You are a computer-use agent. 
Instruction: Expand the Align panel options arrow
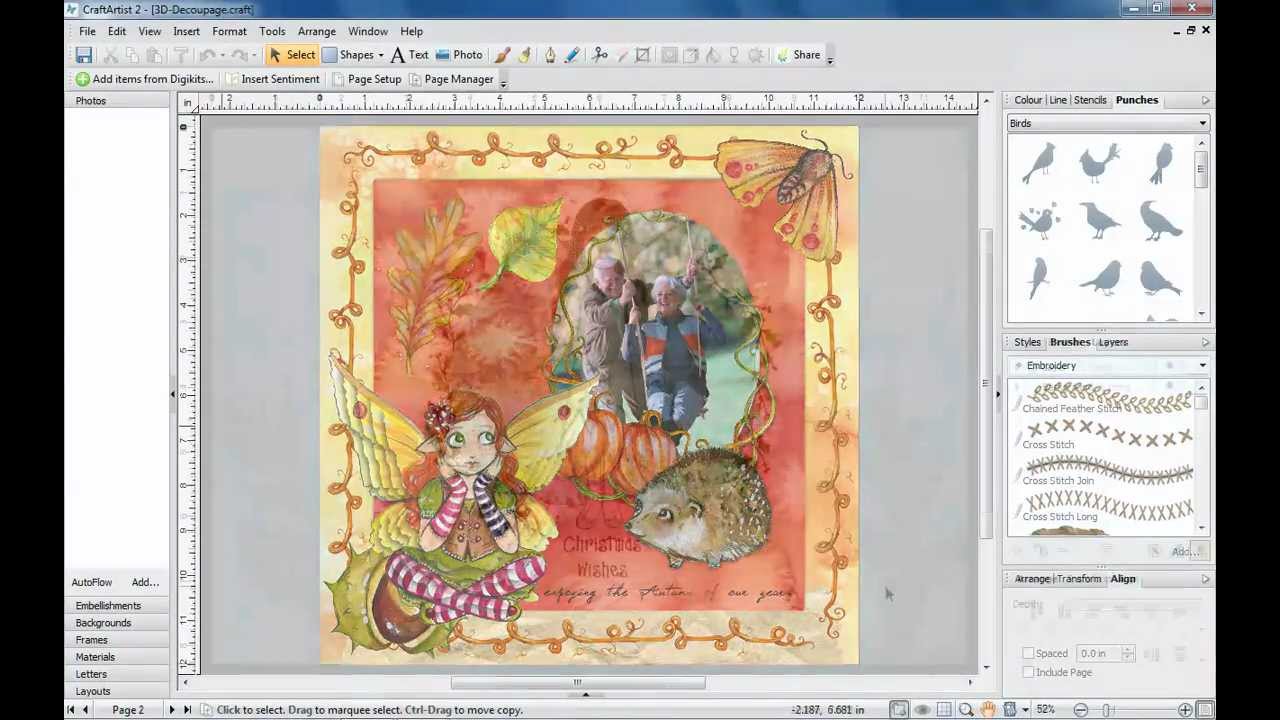[x=1205, y=579]
